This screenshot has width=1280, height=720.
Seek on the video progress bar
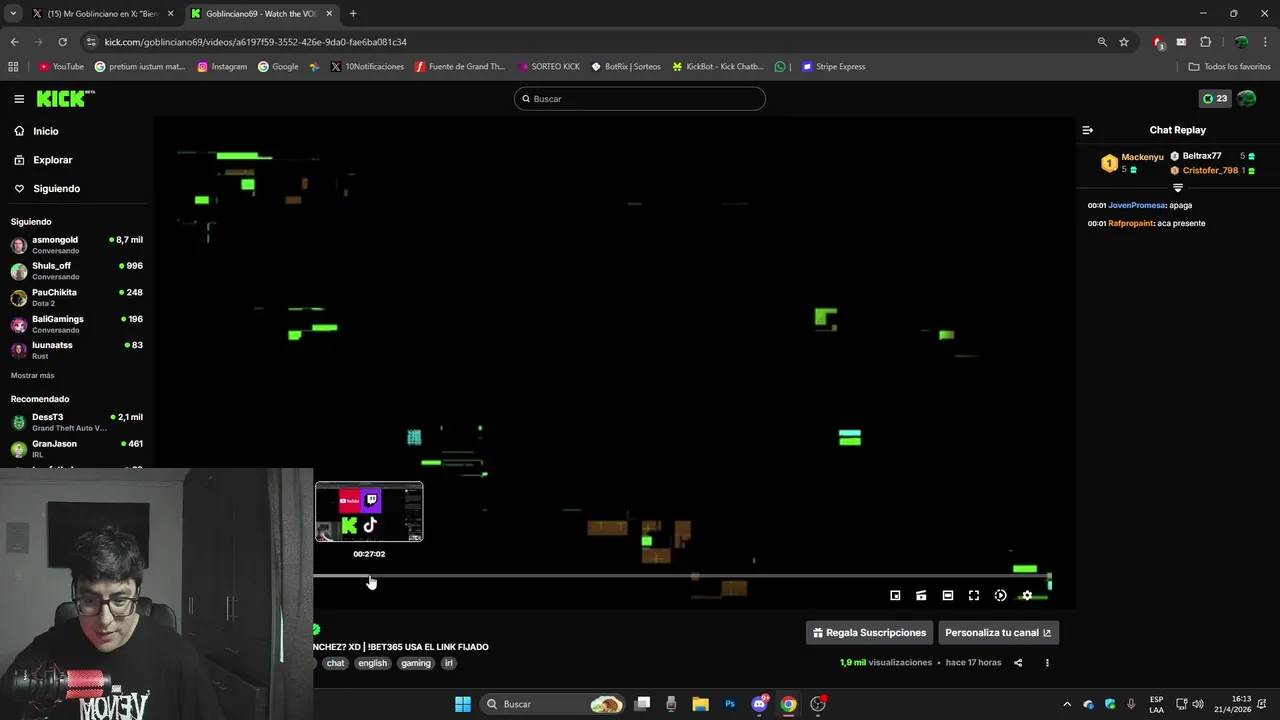pyautogui.click(x=682, y=576)
